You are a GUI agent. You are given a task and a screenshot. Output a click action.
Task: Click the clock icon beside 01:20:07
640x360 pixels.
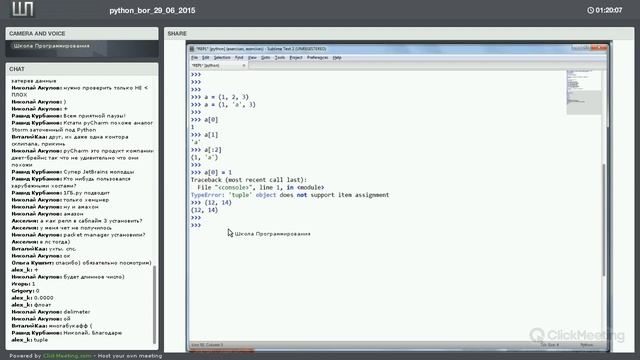(x=590, y=10)
